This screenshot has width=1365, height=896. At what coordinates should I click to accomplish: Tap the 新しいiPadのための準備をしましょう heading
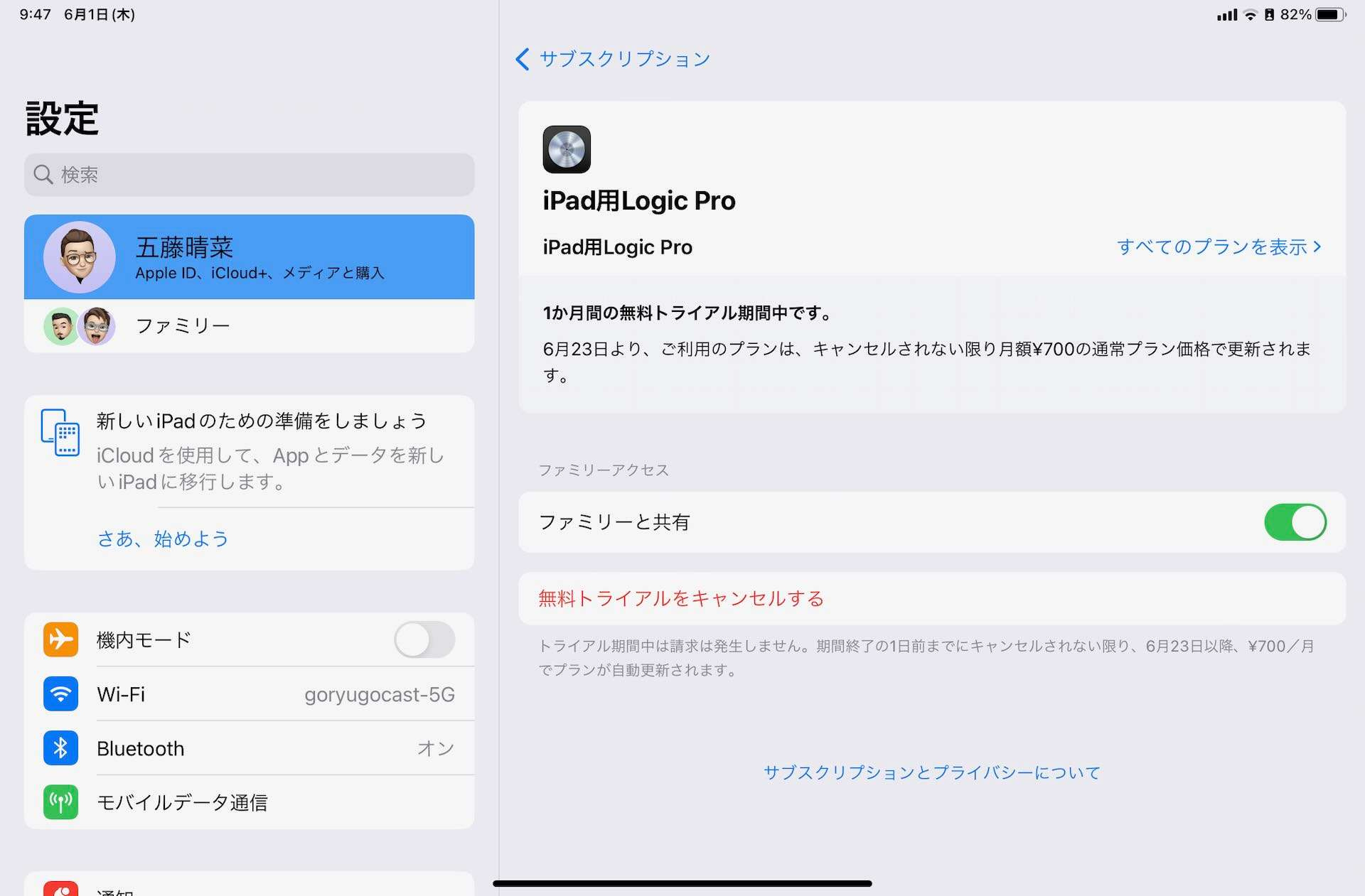pos(262,421)
